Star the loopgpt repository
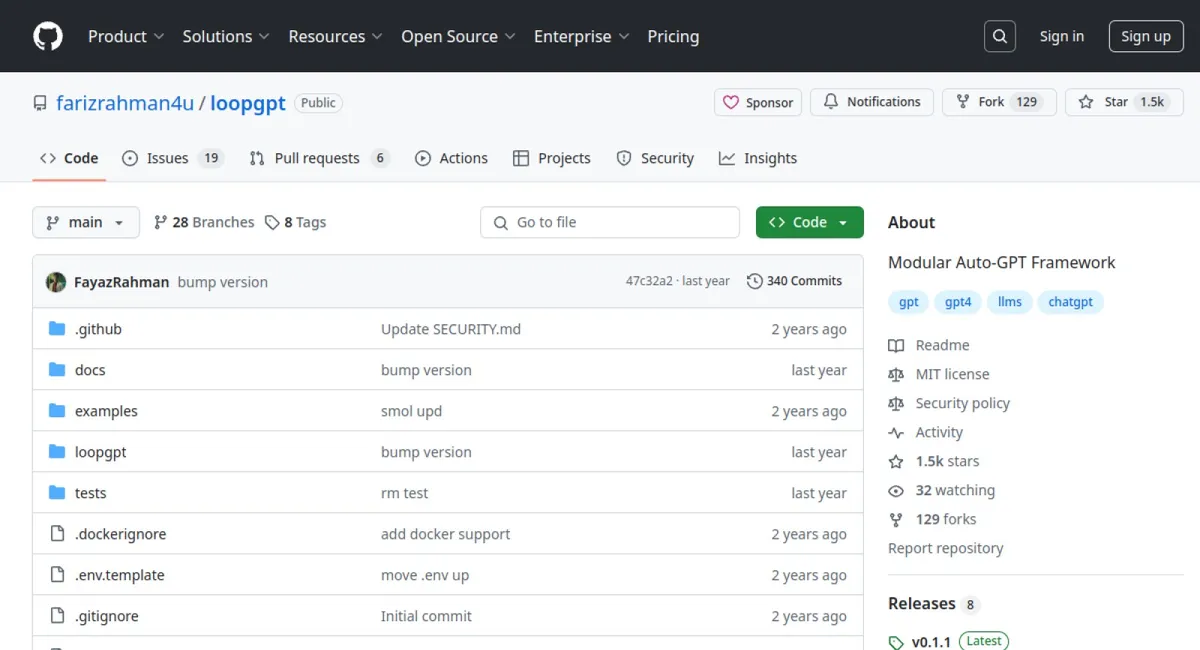The width and height of the screenshot is (1200, 650). point(1123,102)
